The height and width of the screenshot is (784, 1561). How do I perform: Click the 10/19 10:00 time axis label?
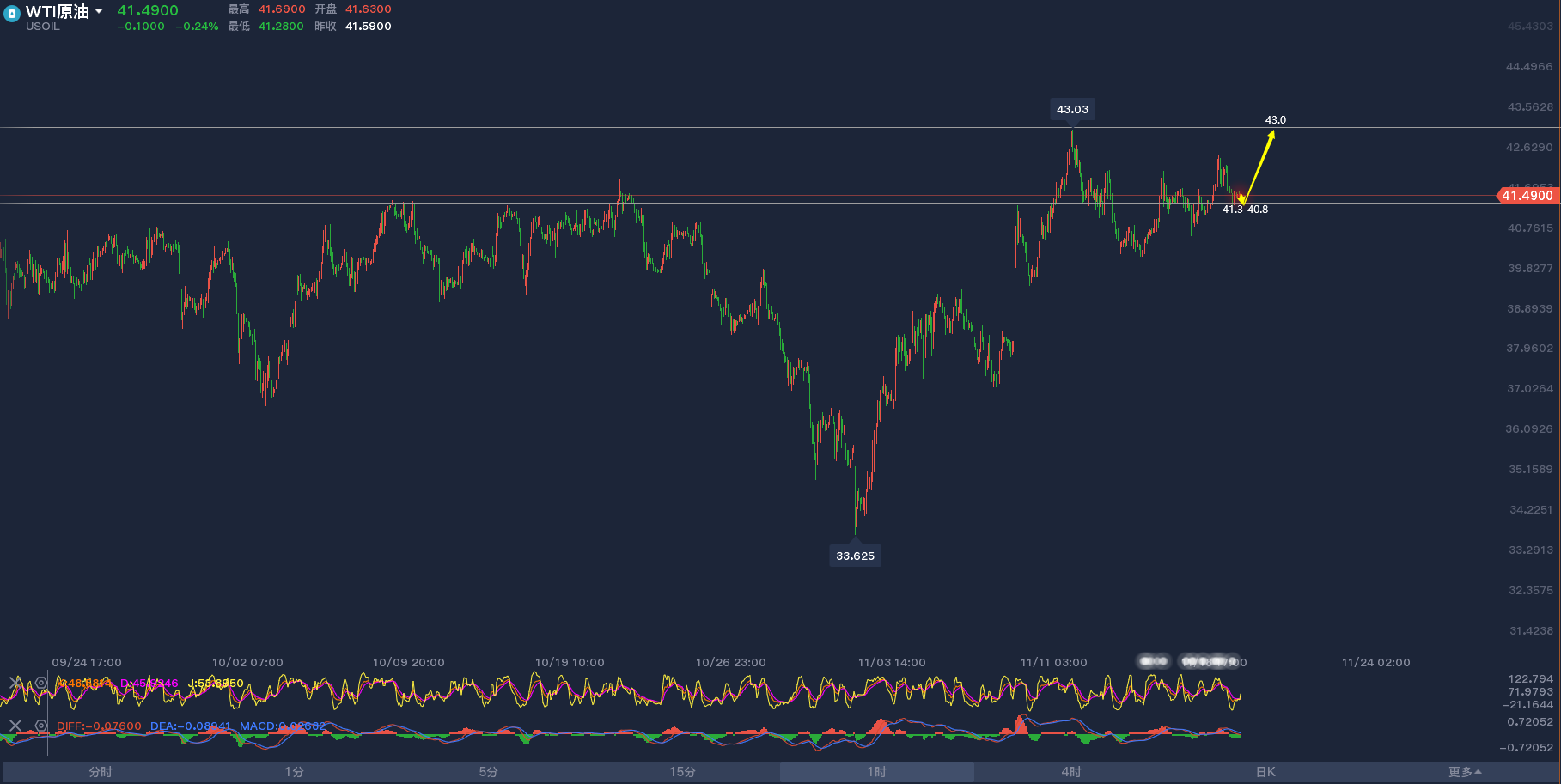click(570, 663)
